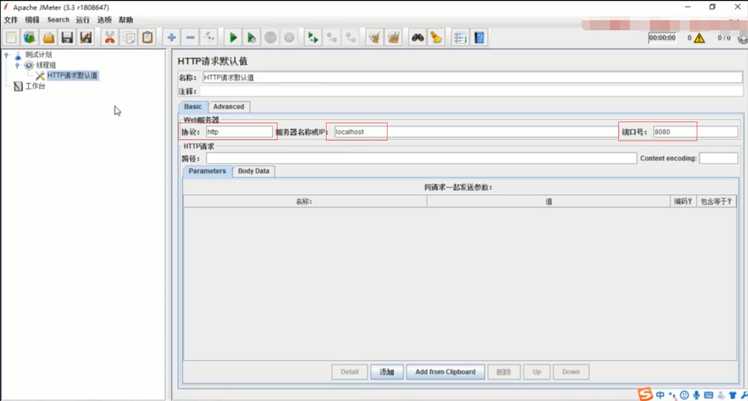Screen dimensions: 748x401
Task: Click the 值 parameters column header
Action: coord(548,202)
